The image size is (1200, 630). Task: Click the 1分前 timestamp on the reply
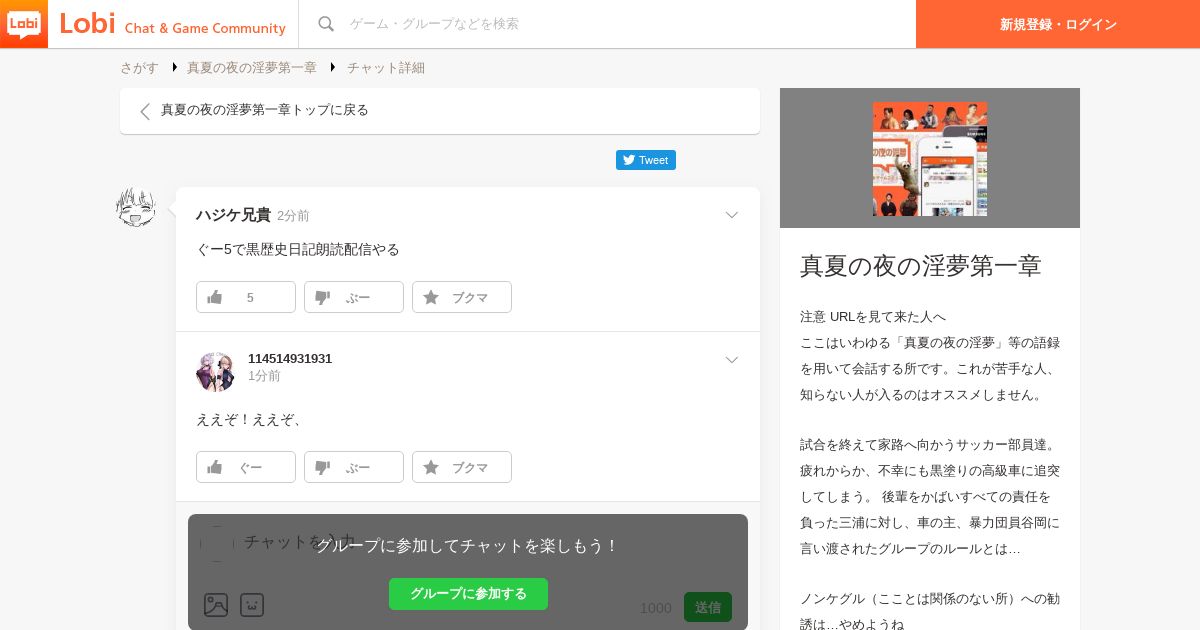(x=264, y=376)
